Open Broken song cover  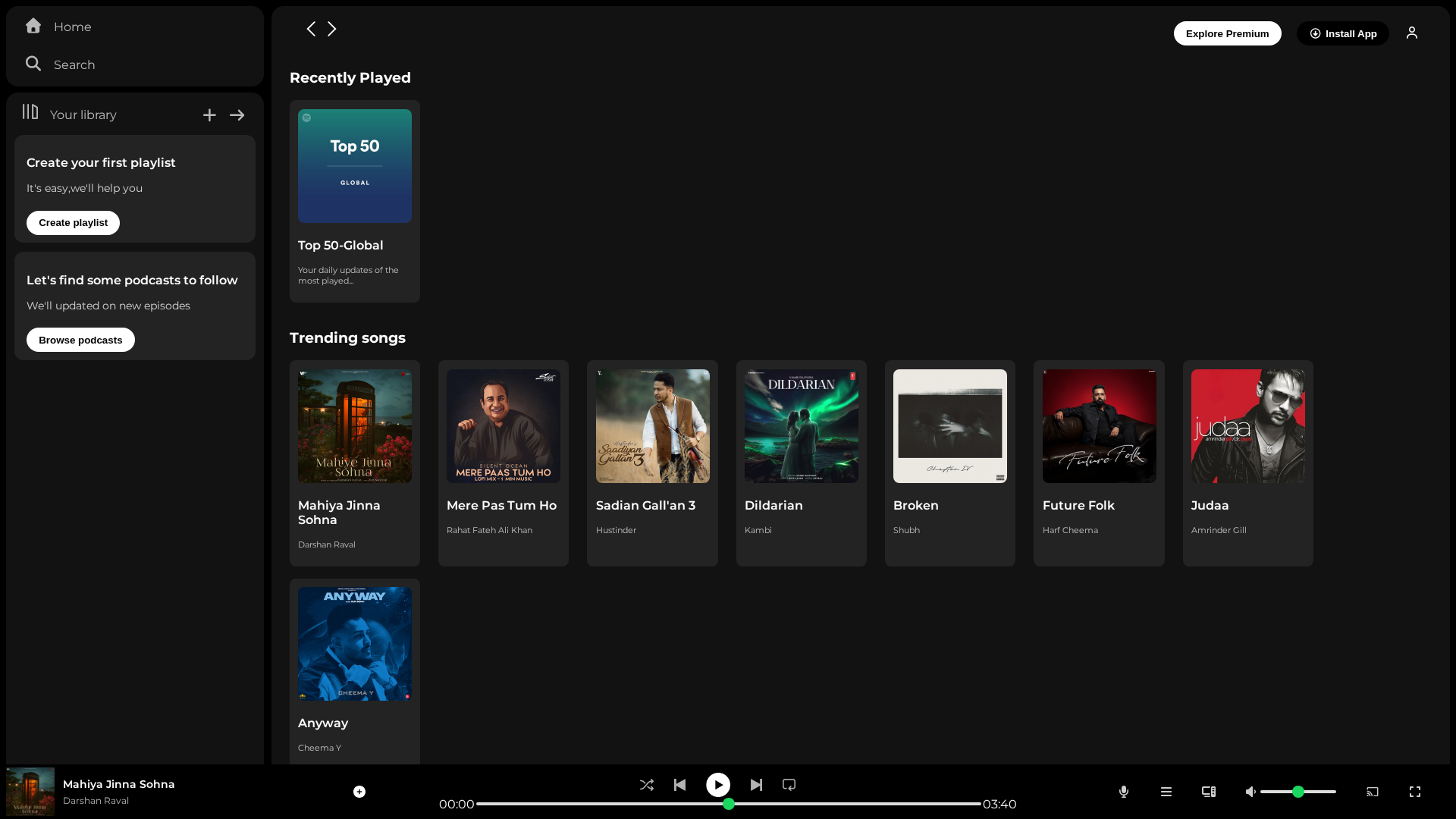coord(950,426)
